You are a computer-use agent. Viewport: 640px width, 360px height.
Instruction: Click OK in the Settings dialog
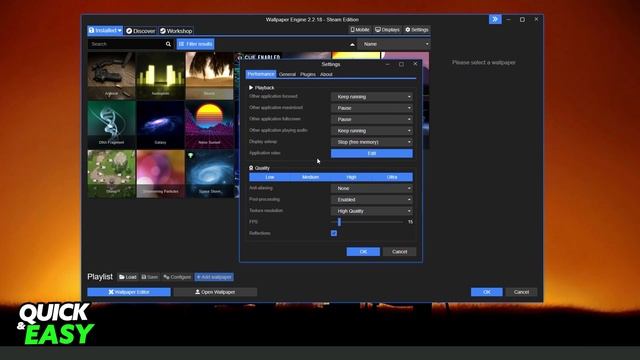pos(363,252)
